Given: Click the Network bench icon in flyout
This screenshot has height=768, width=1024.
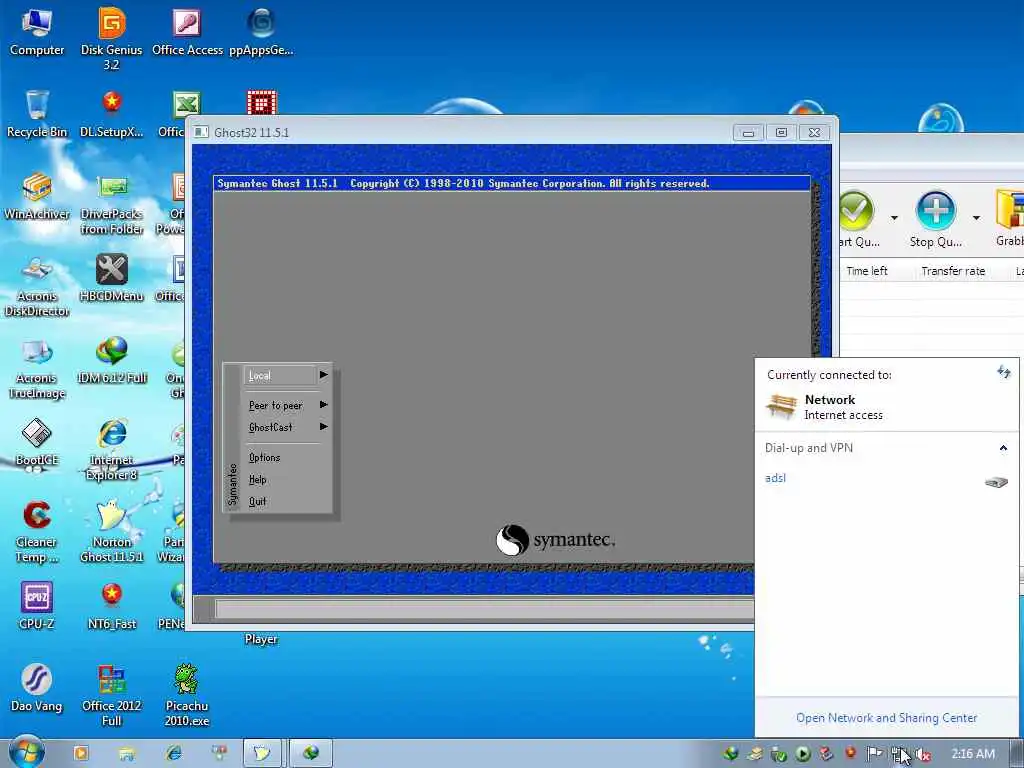Looking at the screenshot, I should [x=781, y=406].
